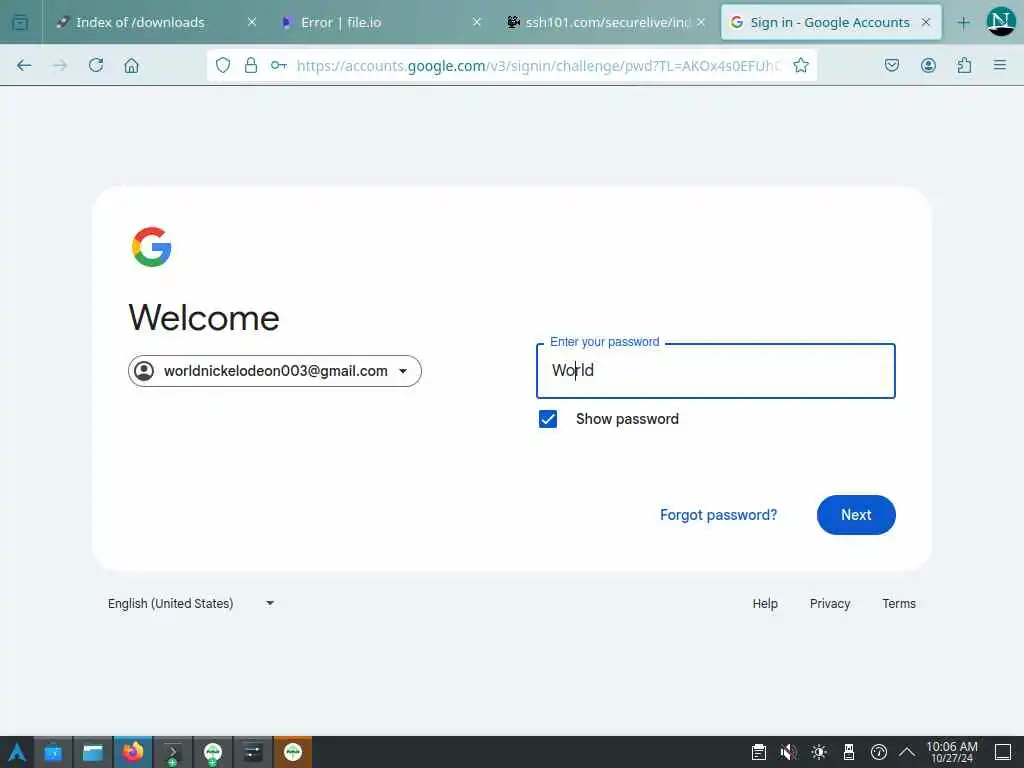Open the taskbar clock showing 10:06 AM
The width and height of the screenshot is (1024, 768).
pos(952,752)
